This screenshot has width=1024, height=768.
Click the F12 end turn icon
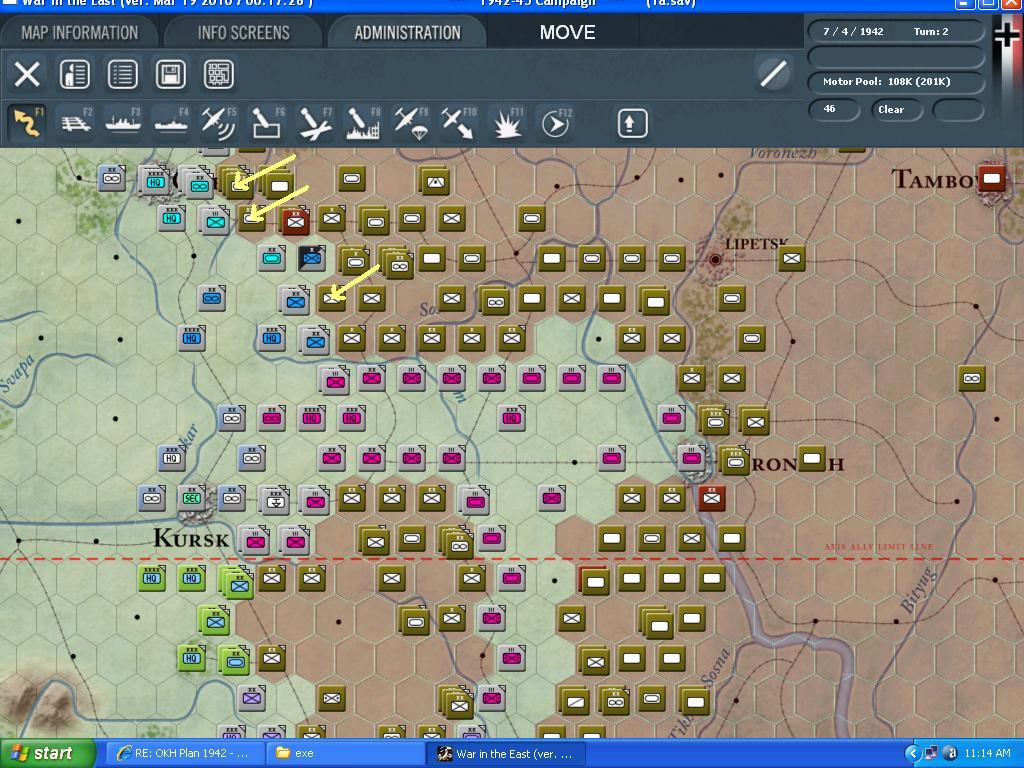coord(555,122)
